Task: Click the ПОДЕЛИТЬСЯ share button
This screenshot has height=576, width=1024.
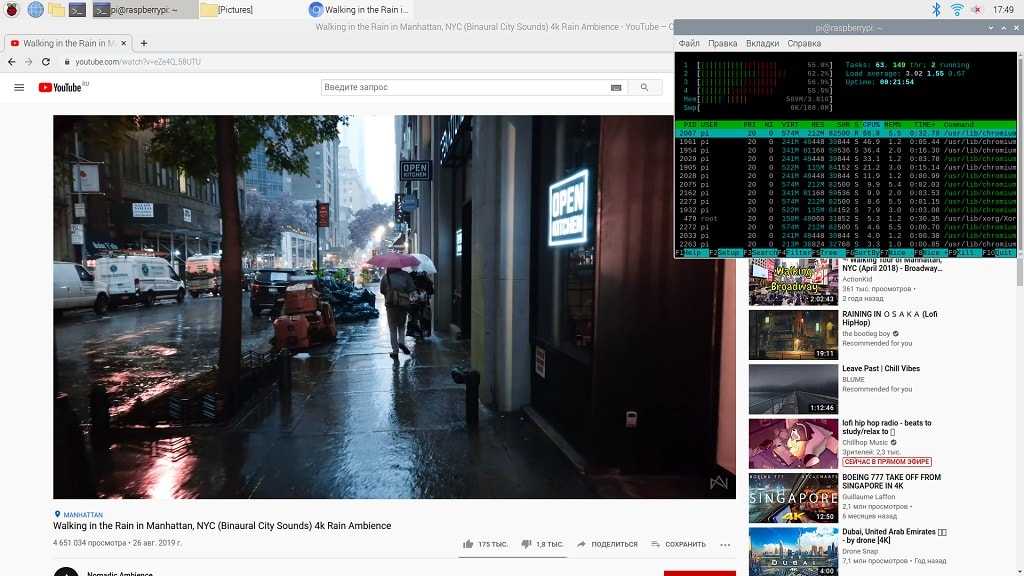Action: click(606, 544)
